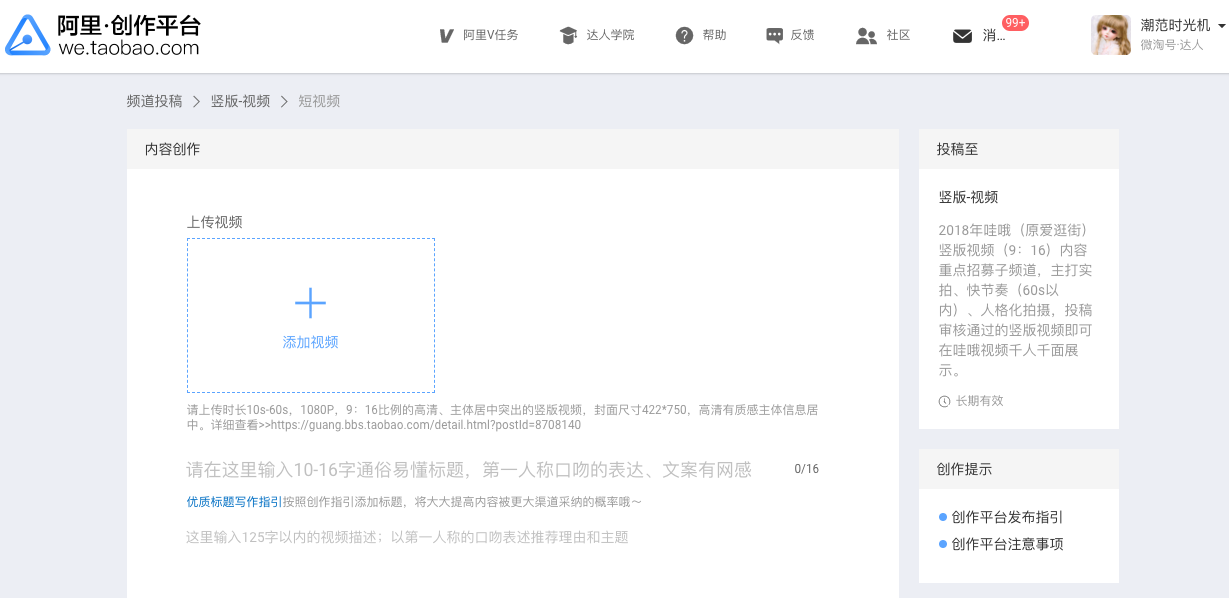Viewport: 1229px width, 598px height.
Task: Open the 优质标题写作指引 link
Action: [234, 502]
